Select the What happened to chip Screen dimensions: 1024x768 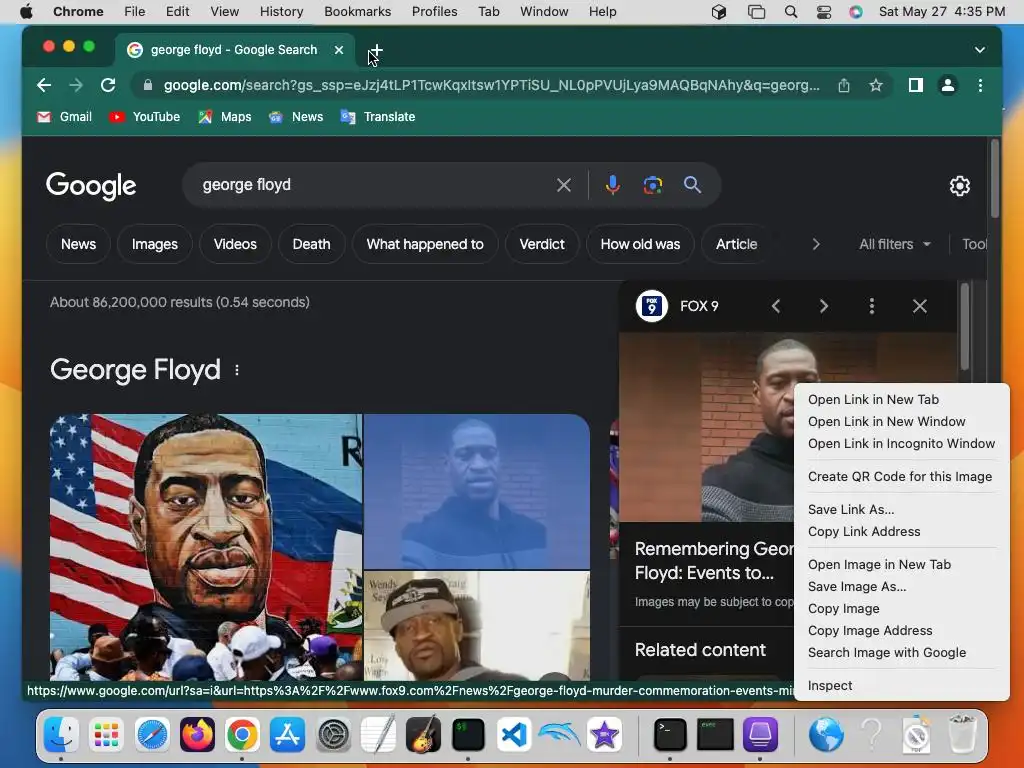pyautogui.click(x=425, y=244)
